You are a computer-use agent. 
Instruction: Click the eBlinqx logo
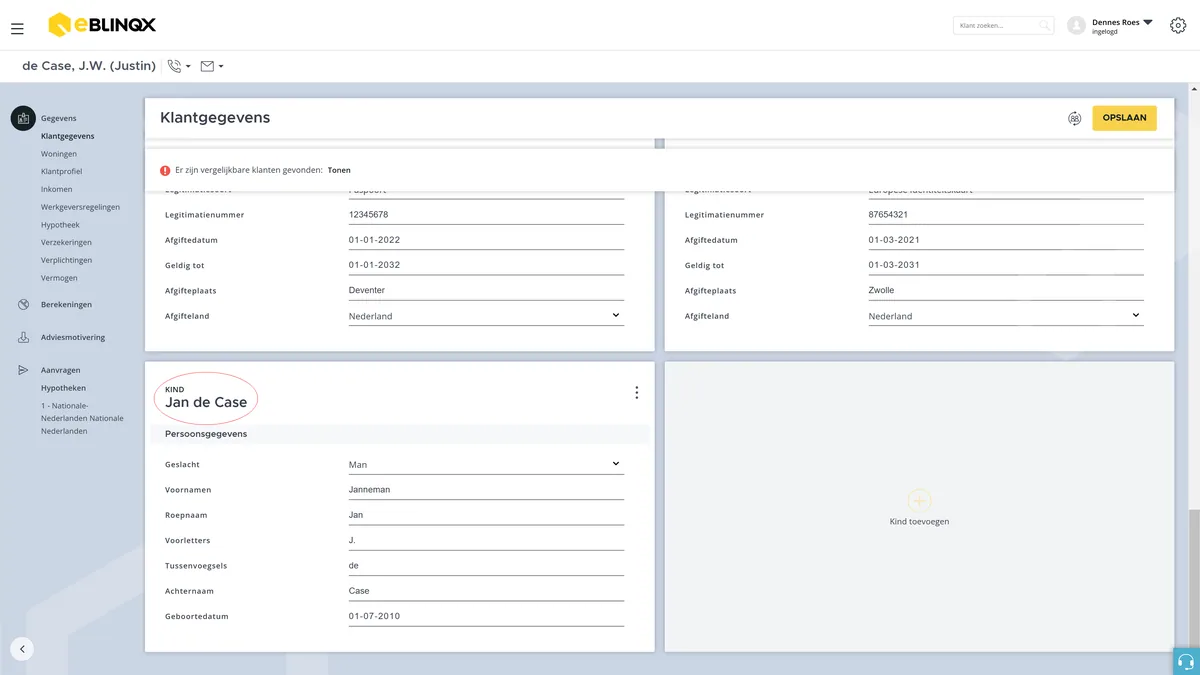[x=102, y=25]
